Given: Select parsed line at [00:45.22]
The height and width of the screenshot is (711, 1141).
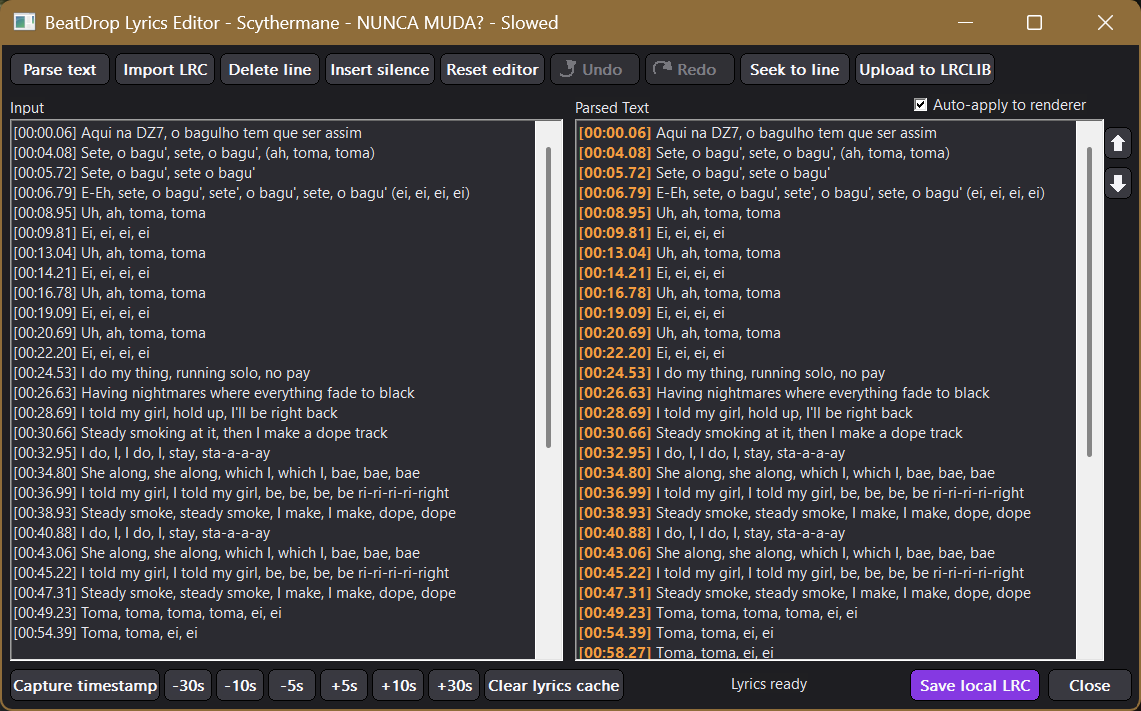Looking at the screenshot, I should tap(801, 573).
